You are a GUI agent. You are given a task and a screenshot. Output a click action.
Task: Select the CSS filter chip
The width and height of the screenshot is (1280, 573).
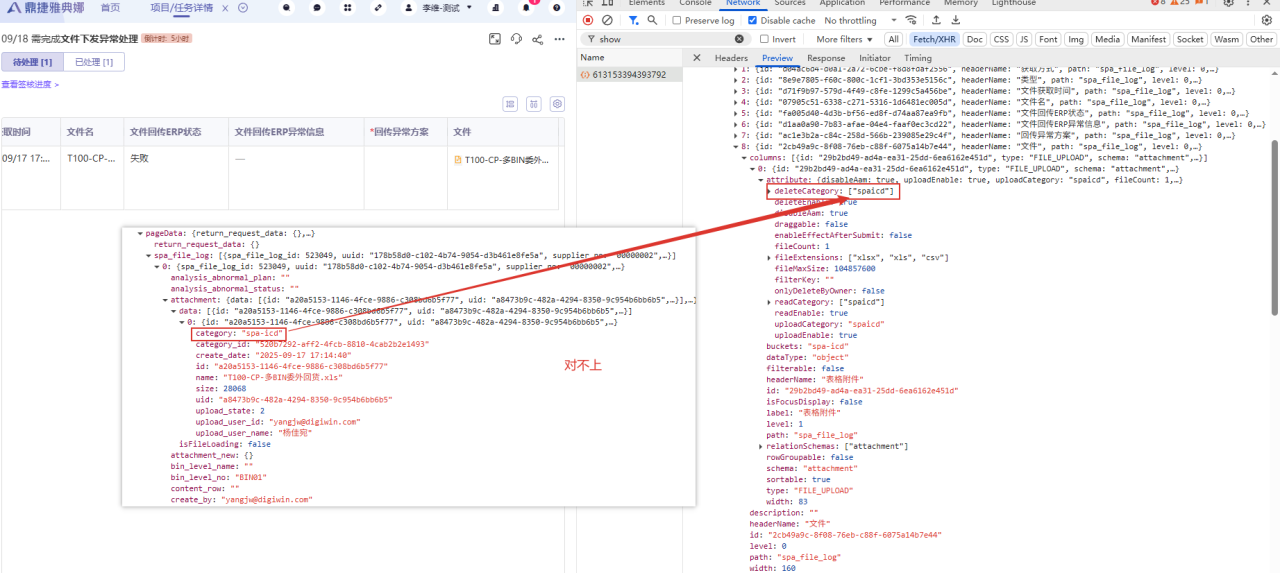click(x=1001, y=39)
